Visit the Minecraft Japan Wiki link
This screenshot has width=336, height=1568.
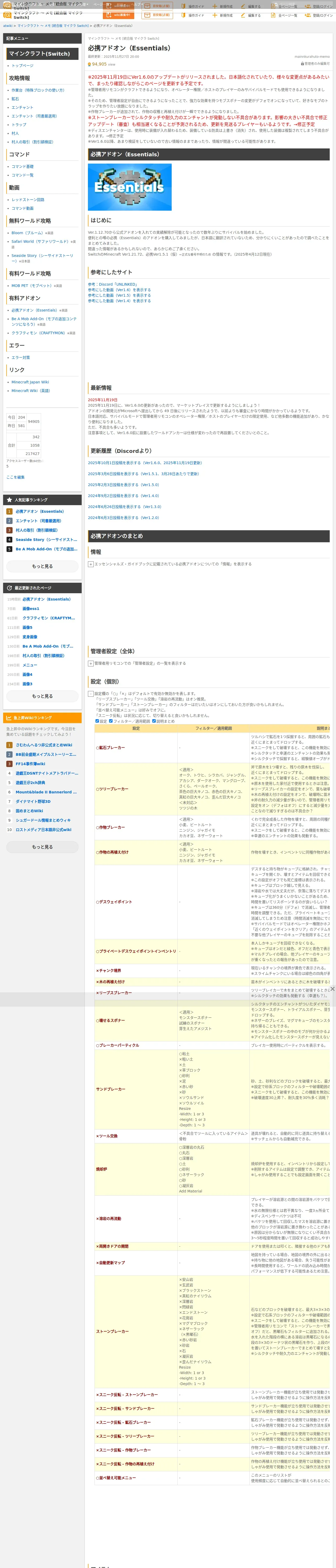point(31,382)
